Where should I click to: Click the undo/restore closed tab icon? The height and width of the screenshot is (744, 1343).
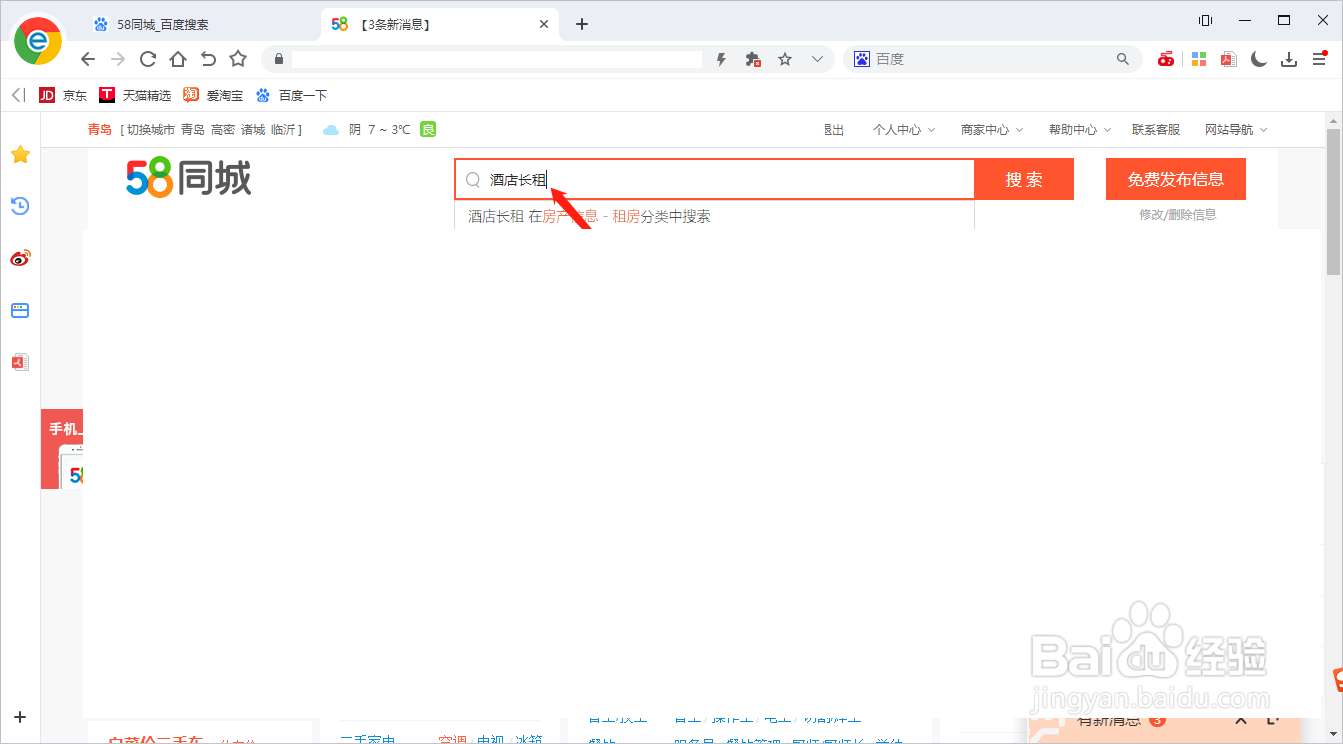click(208, 59)
